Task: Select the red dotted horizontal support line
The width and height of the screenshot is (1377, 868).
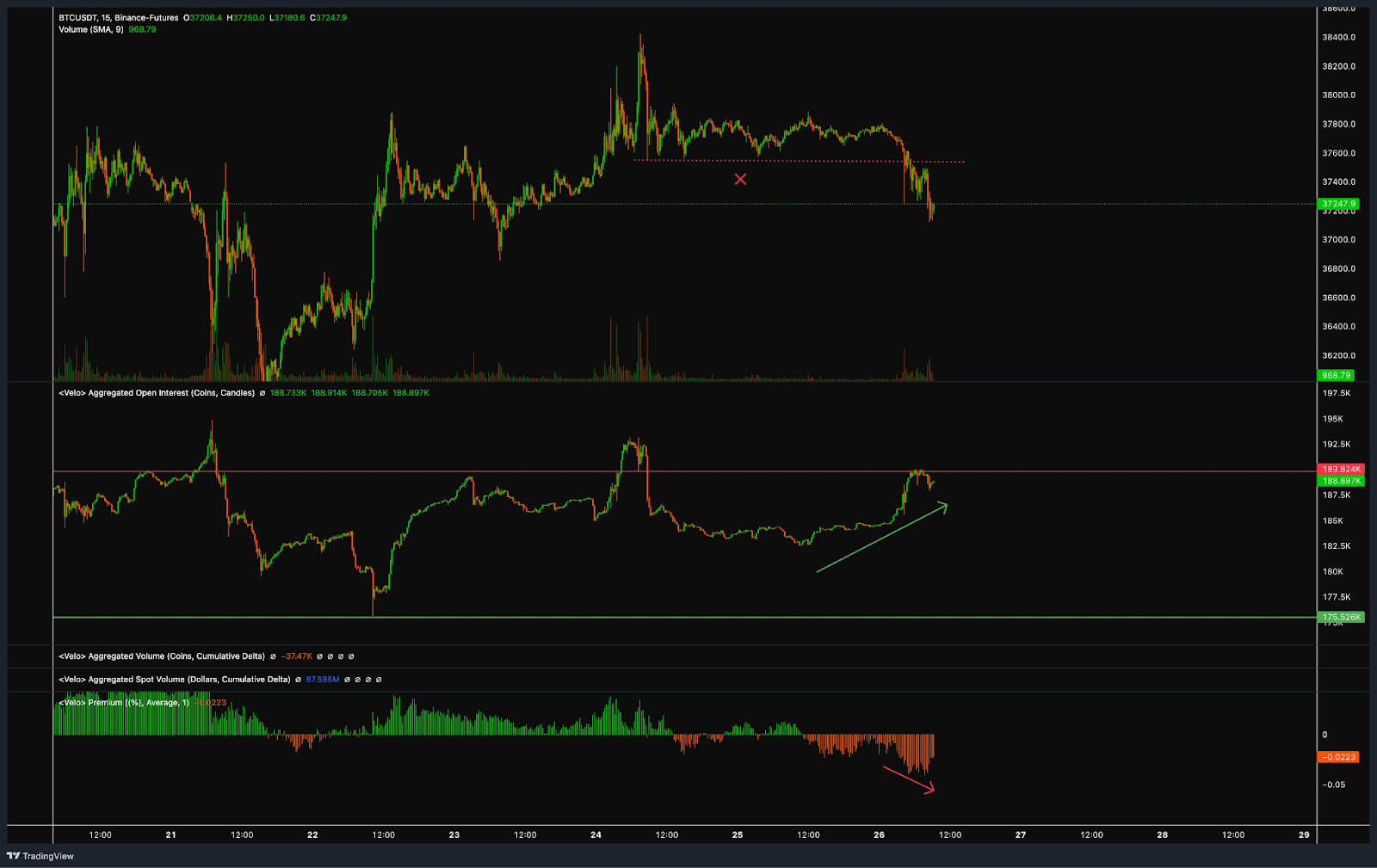Action: (799, 161)
